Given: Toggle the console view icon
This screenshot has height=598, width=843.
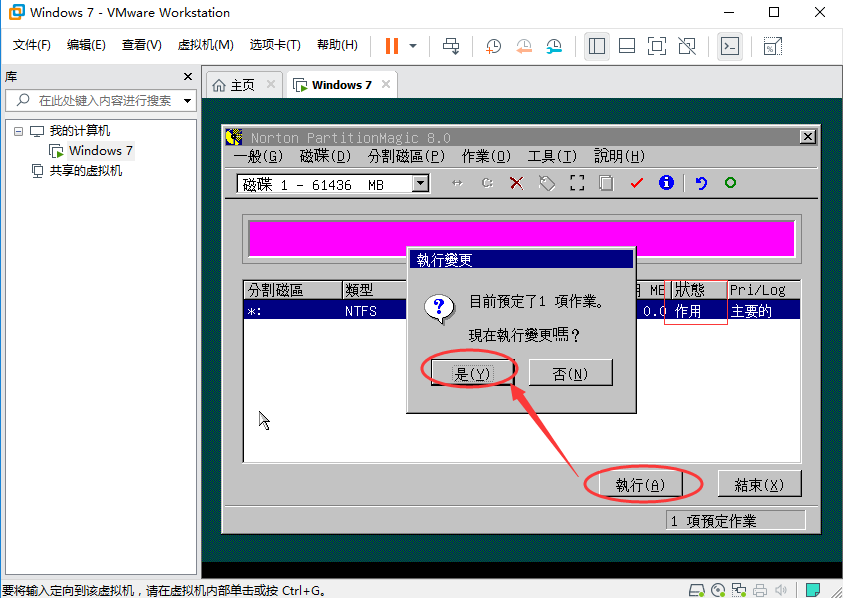Looking at the screenshot, I should [730, 46].
